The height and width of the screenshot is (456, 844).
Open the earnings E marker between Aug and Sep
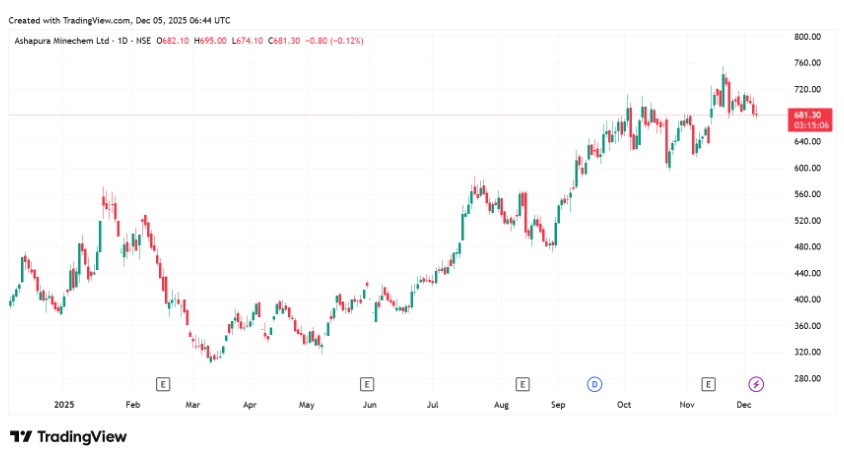coord(521,384)
